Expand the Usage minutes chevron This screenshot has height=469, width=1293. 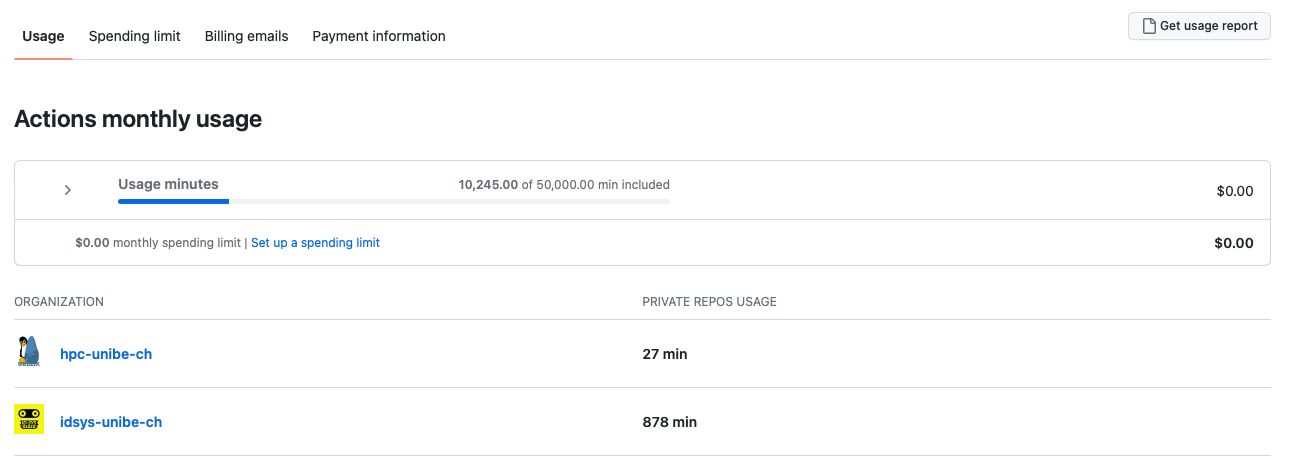pyautogui.click(x=67, y=190)
